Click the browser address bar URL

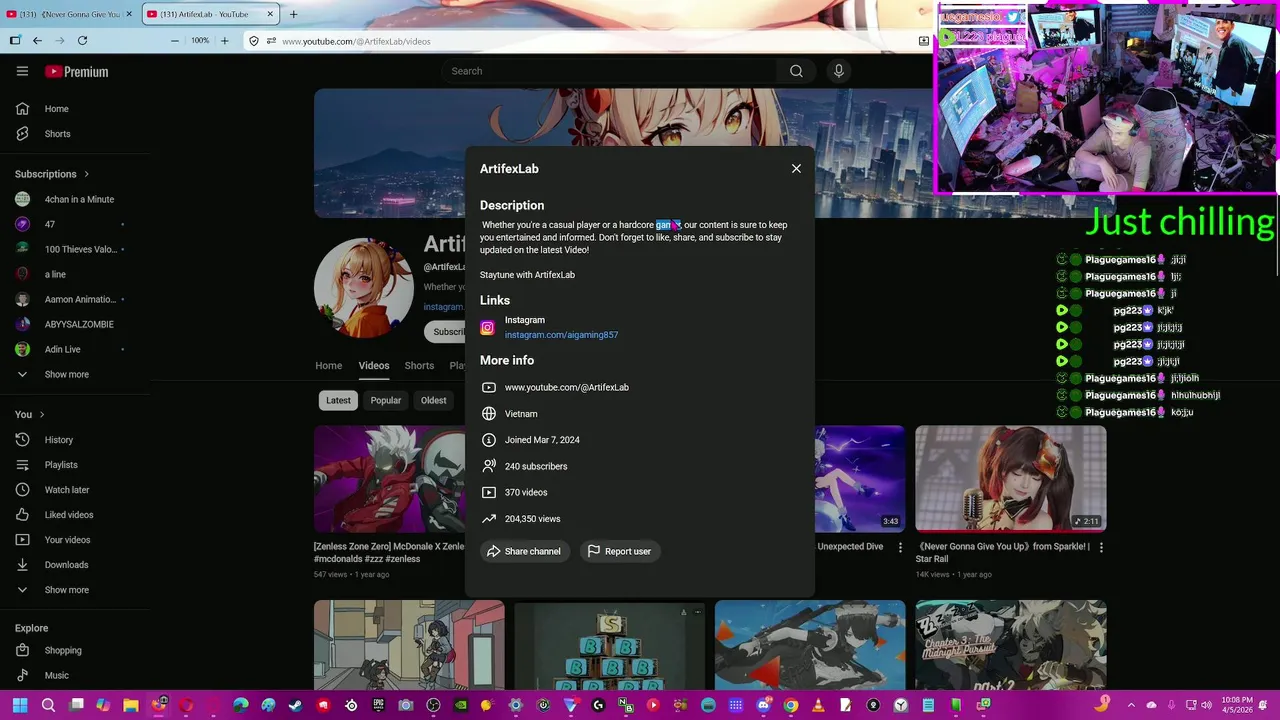pyautogui.click(x=356, y=41)
